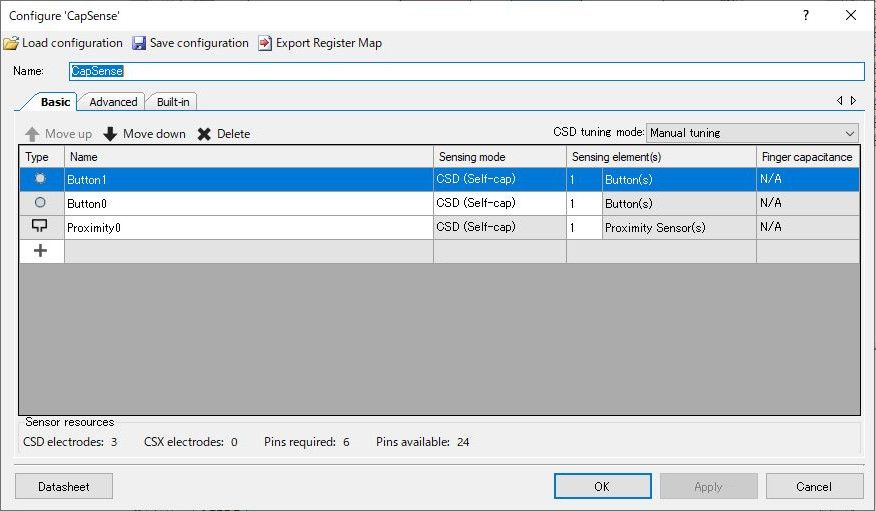Click the Load configuration label
Screen dimensions: 876x511
[x=72, y=43]
